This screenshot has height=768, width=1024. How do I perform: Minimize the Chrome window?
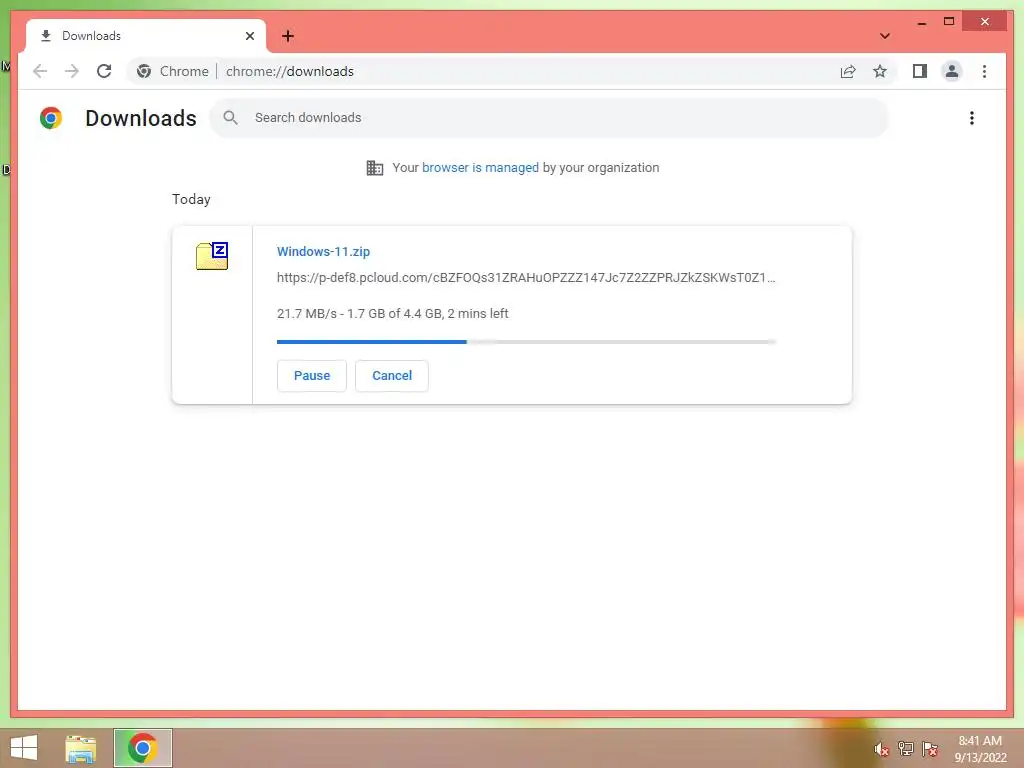[x=921, y=23]
